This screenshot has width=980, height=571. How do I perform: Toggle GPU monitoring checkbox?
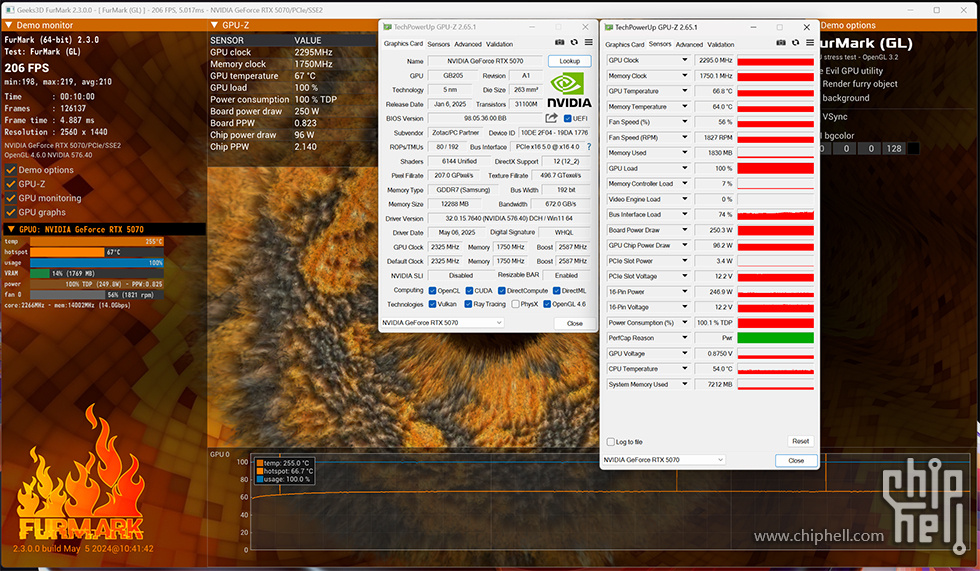[11, 198]
